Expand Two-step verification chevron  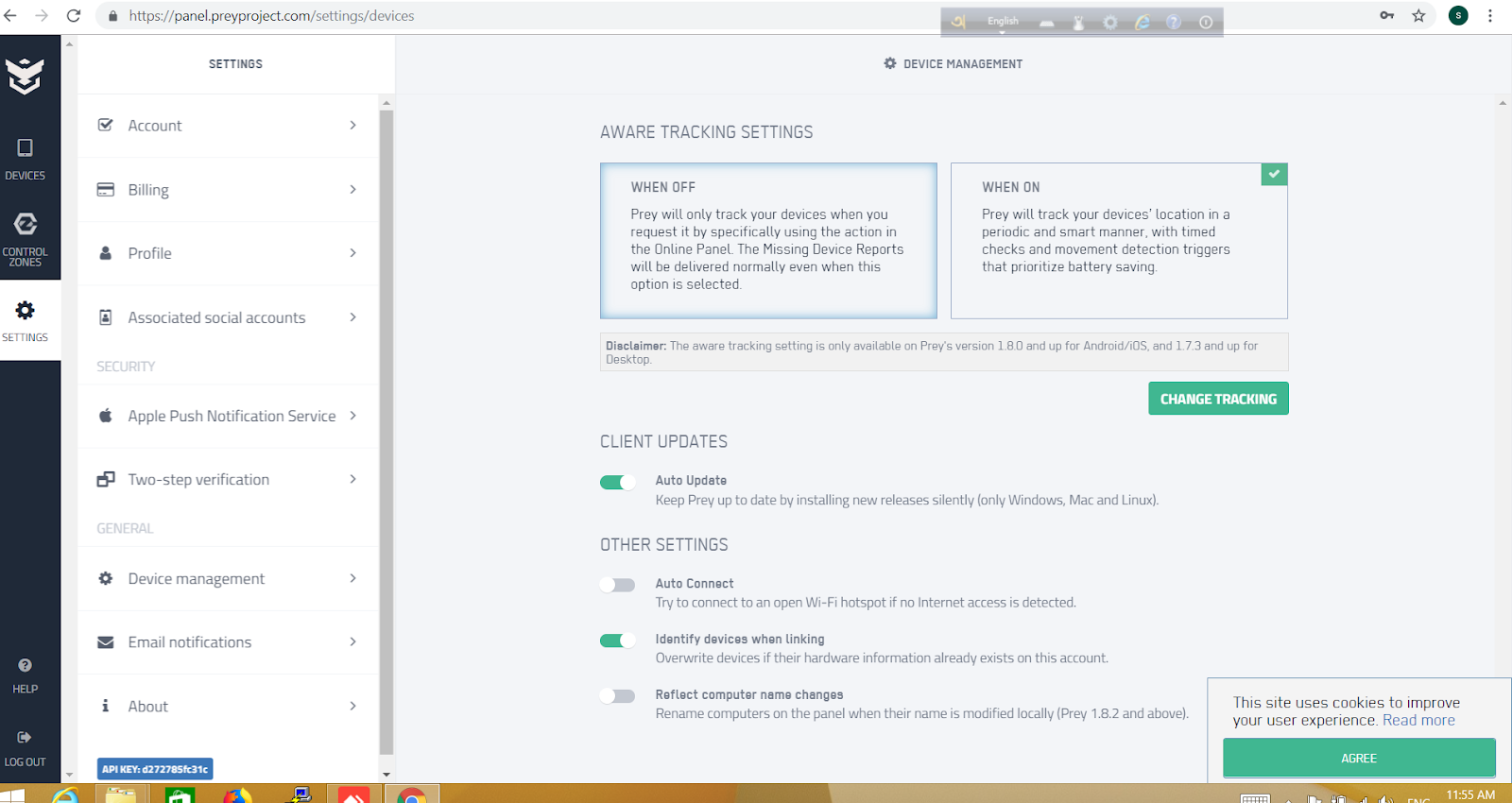[352, 479]
